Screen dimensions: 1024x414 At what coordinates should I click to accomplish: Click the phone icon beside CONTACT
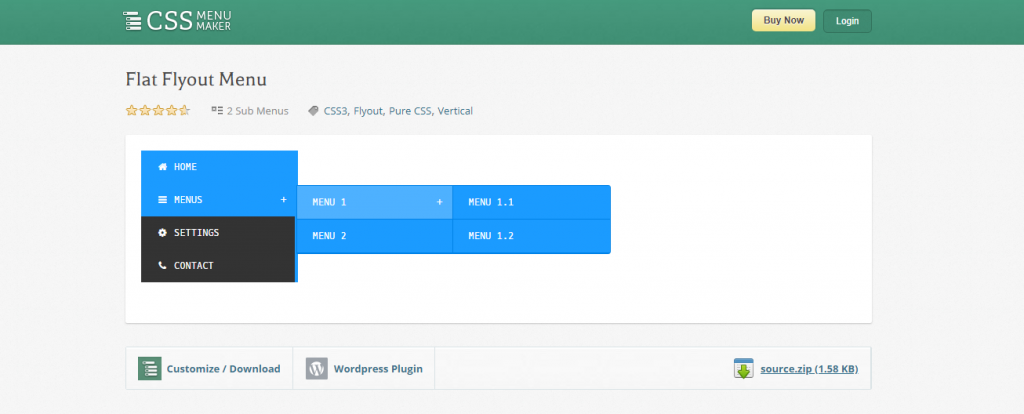163,266
